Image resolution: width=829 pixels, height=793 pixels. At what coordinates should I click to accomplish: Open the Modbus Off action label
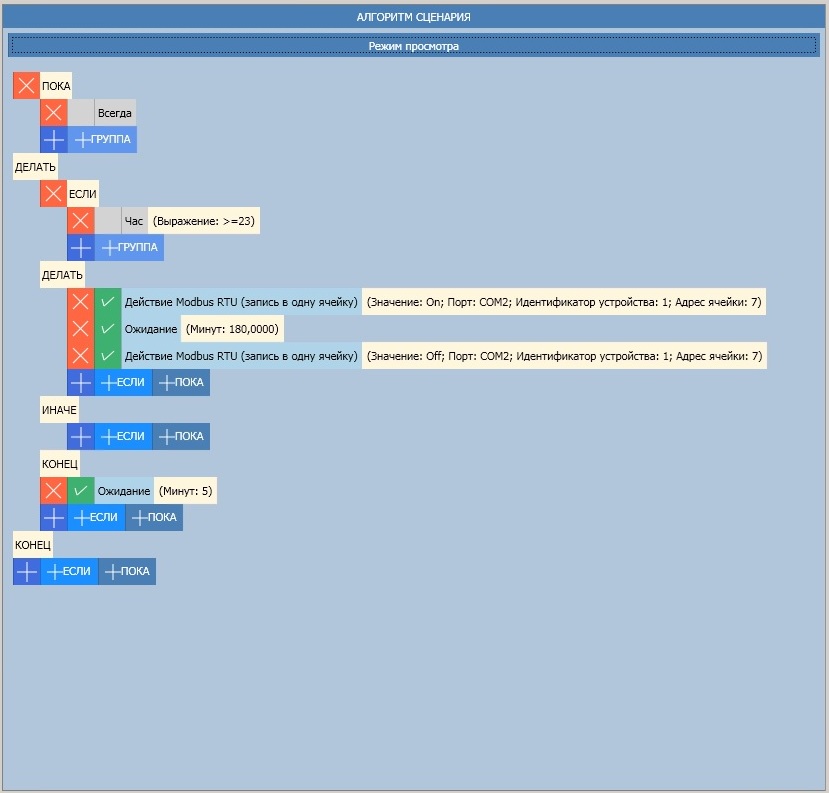click(241, 356)
